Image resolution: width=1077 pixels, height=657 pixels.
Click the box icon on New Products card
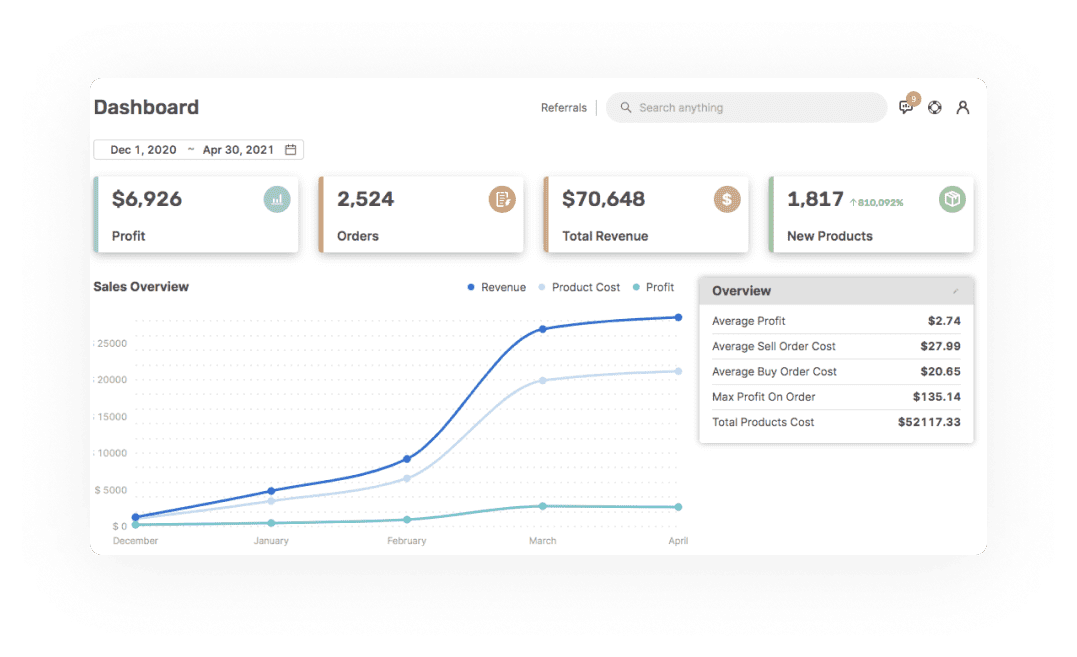(x=952, y=200)
